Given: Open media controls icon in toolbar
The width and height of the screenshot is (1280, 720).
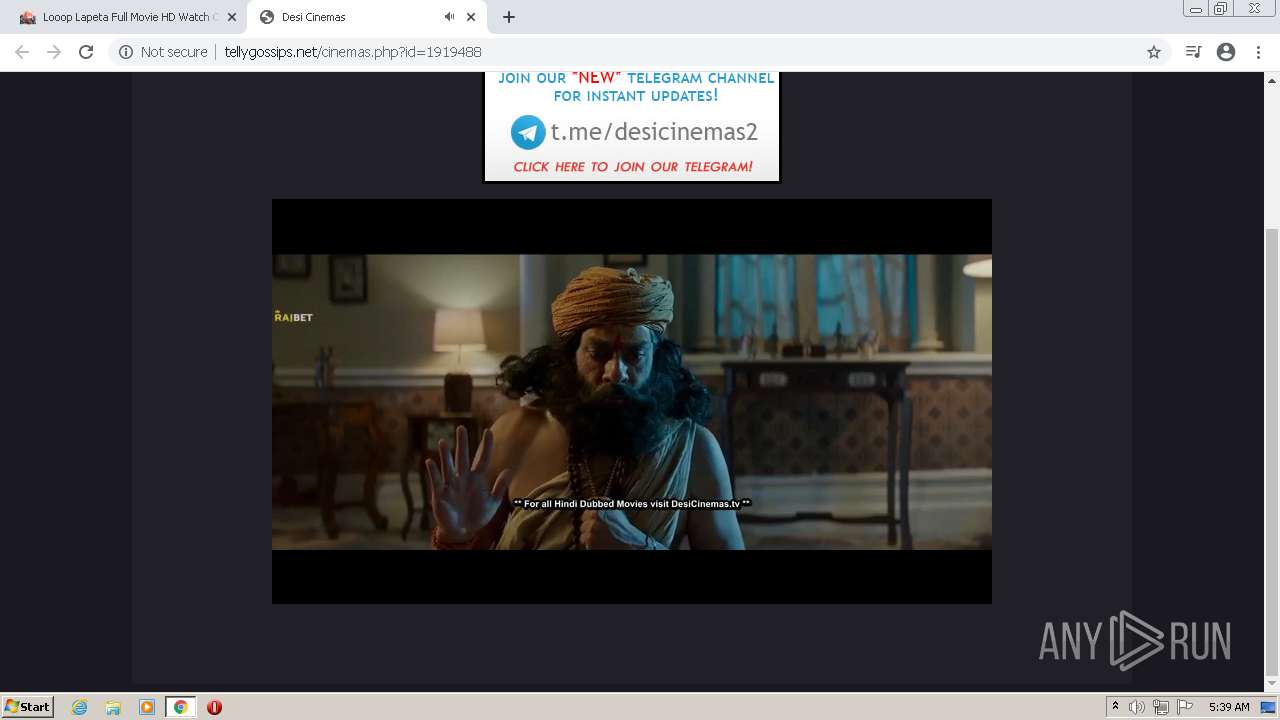Looking at the screenshot, I should [x=1193, y=52].
